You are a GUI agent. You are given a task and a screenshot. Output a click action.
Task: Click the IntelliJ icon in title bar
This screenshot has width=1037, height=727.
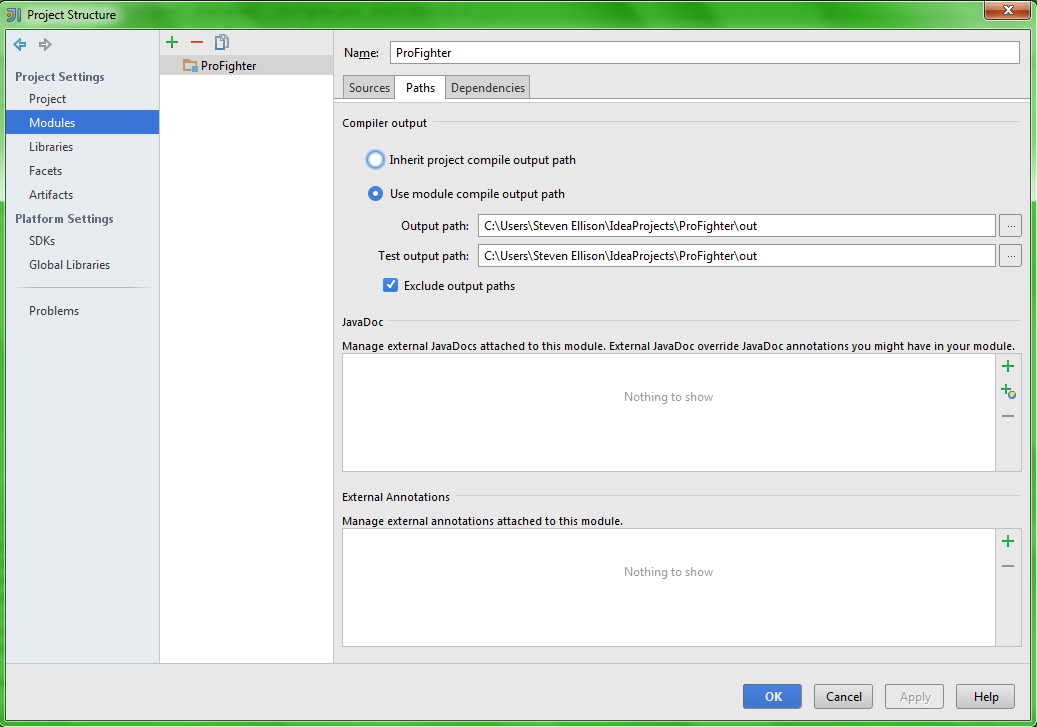click(x=14, y=15)
